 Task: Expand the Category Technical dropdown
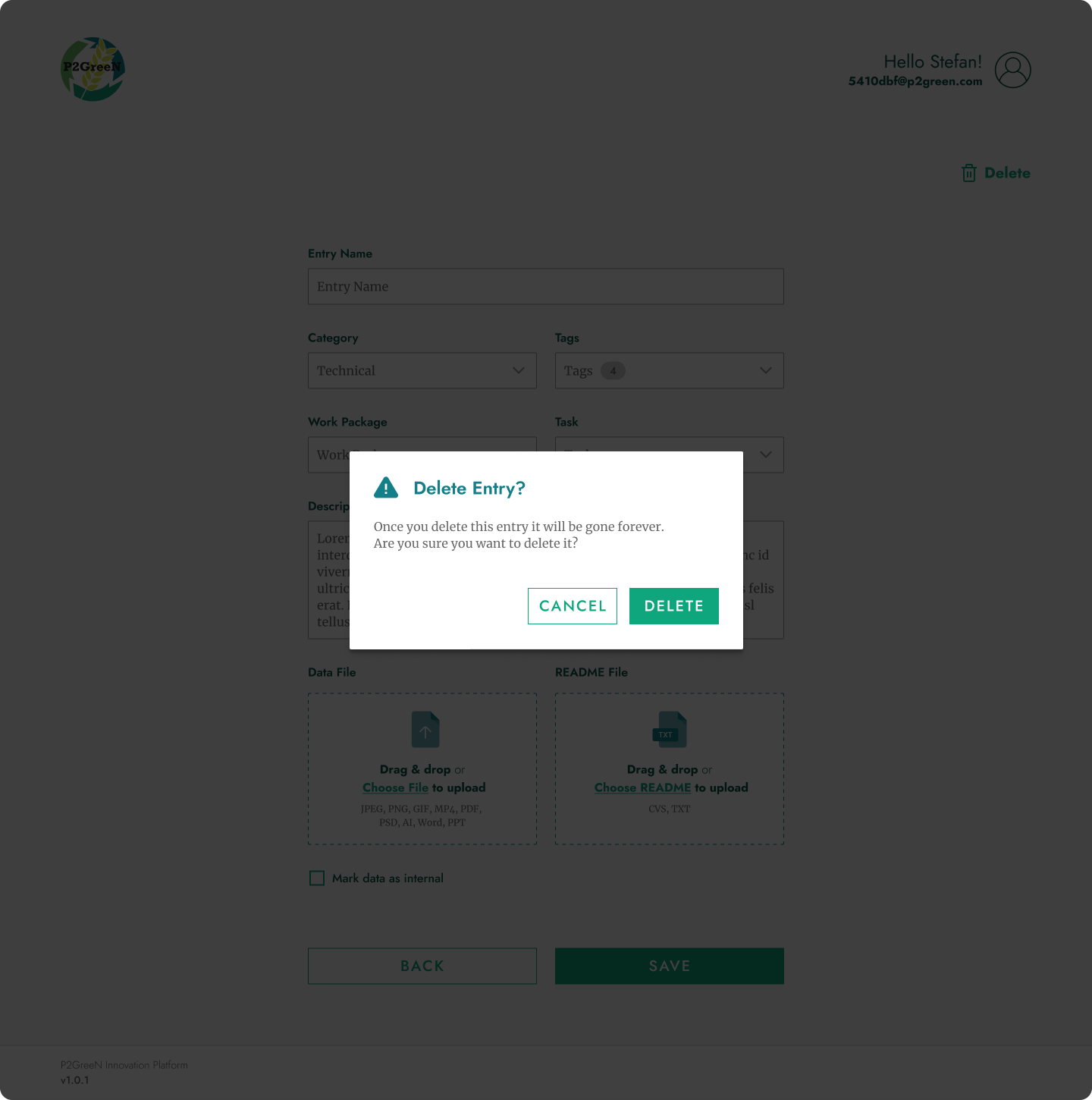click(422, 371)
